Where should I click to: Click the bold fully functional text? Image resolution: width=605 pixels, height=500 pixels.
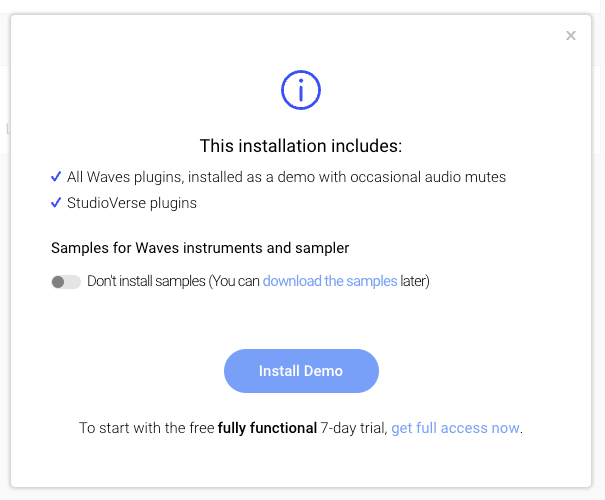click(267, 428)
